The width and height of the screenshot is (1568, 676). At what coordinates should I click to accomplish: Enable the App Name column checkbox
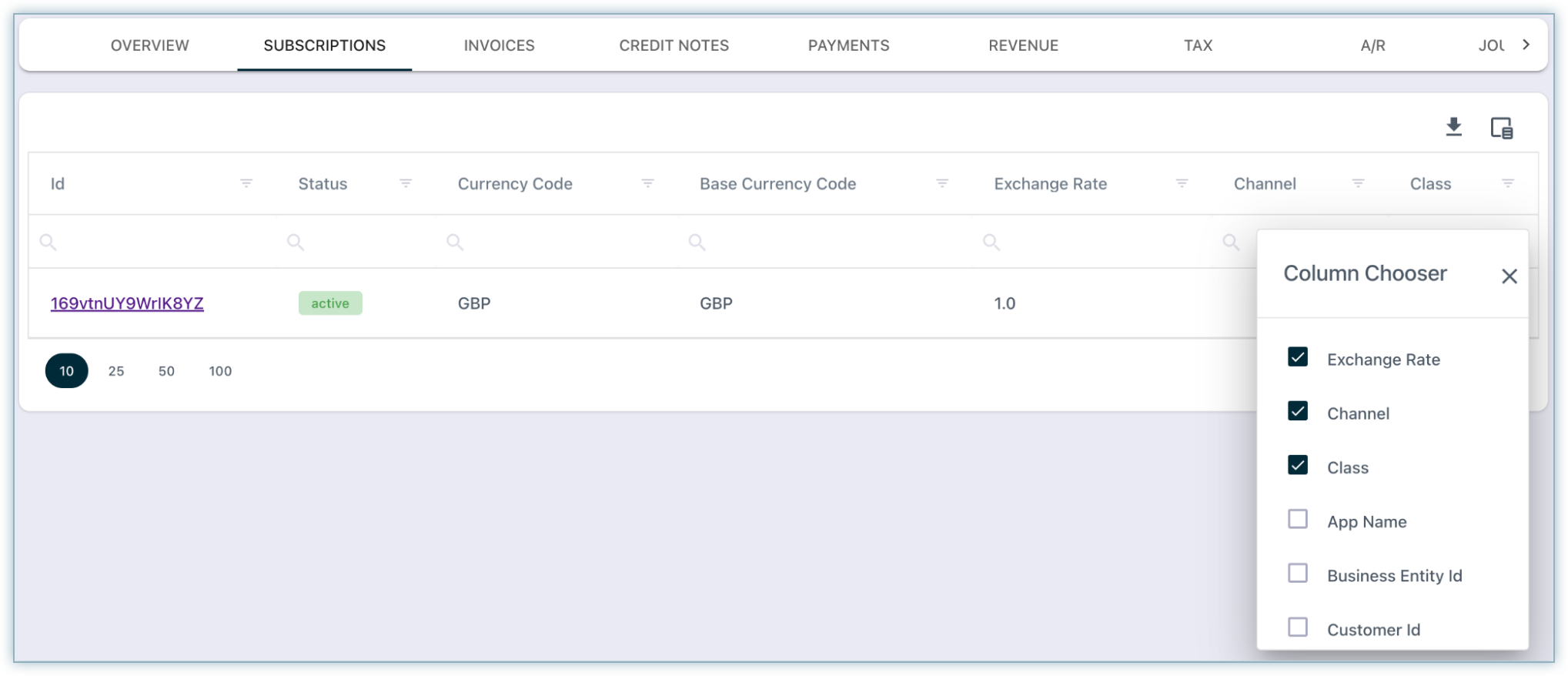click(x=1298, y=520)
